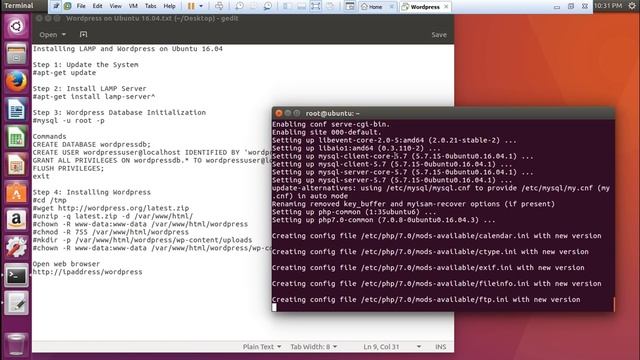Click terminal line 'Enabling site 000-default.'
The image size is (640, 360).
(x=327, y=132)
